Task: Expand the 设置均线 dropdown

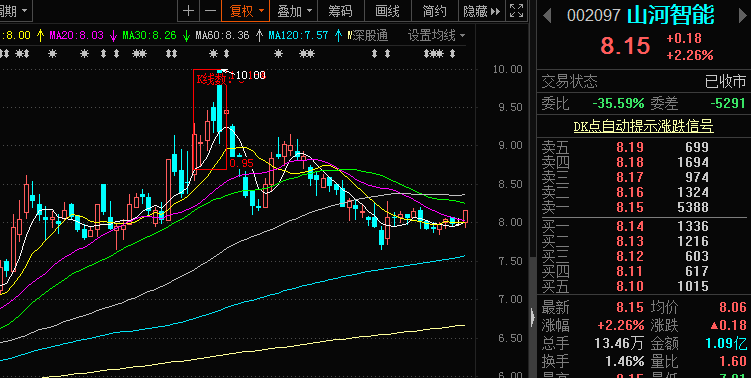Action: point(436,35)
